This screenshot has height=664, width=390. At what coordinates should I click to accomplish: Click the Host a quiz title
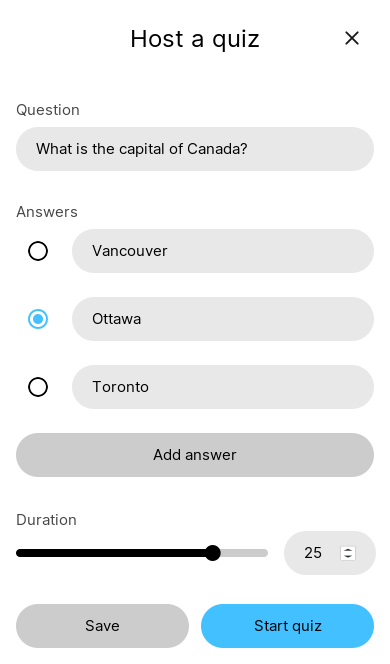(195, 39)
